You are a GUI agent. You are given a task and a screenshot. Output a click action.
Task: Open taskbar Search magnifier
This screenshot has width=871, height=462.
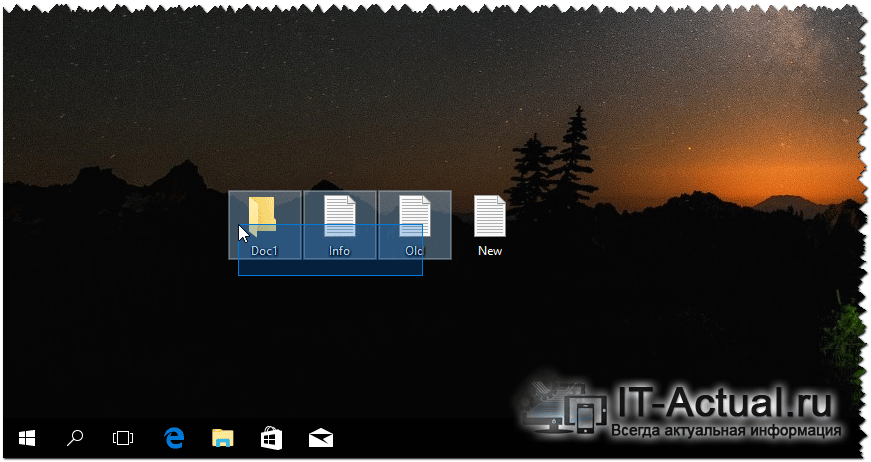point(75,438)
